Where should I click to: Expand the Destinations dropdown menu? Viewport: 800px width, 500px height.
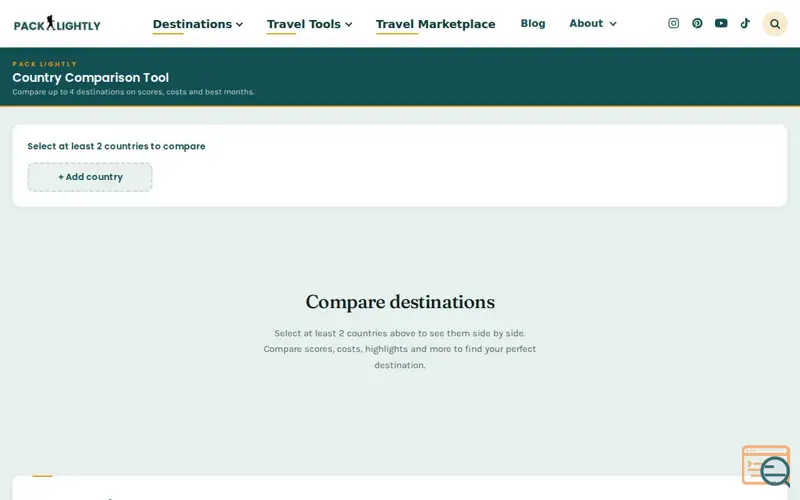coord(197,24)
